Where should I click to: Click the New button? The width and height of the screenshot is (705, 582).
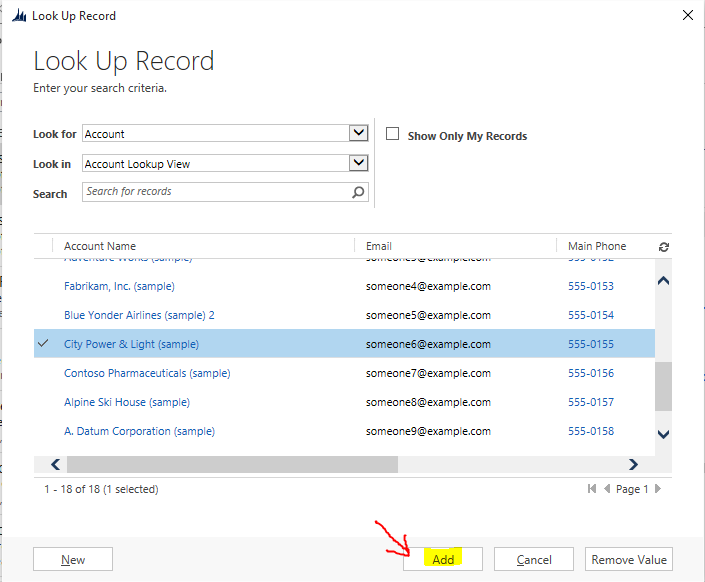(x=73, y=559)
